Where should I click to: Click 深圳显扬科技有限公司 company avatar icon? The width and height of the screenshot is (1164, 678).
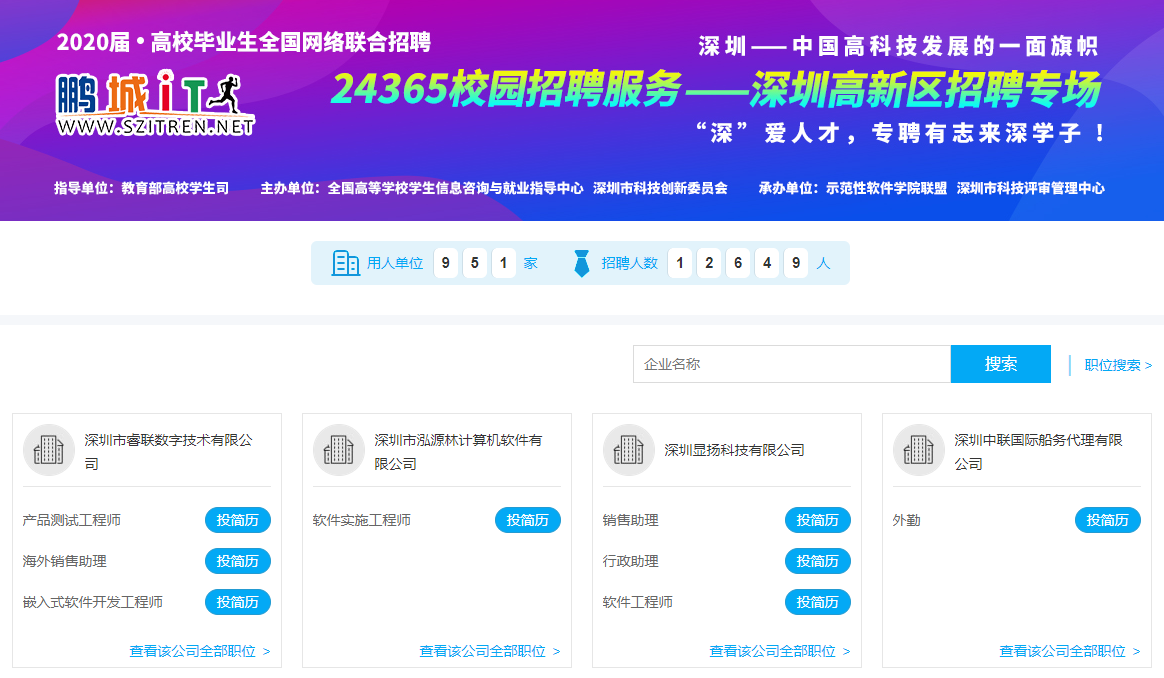[x=629, y=450]
